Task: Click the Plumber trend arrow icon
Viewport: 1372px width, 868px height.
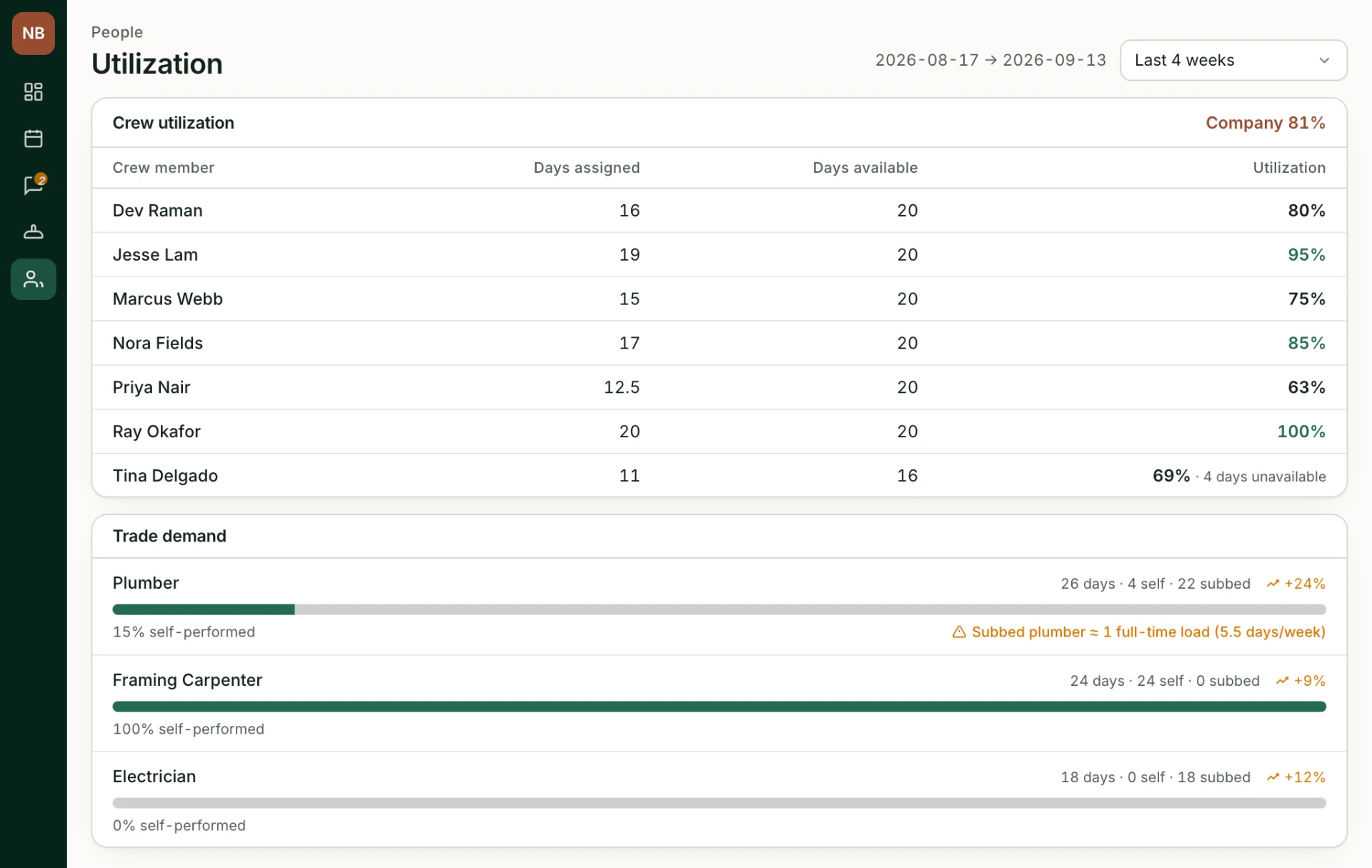Action: coord(1273,584)
